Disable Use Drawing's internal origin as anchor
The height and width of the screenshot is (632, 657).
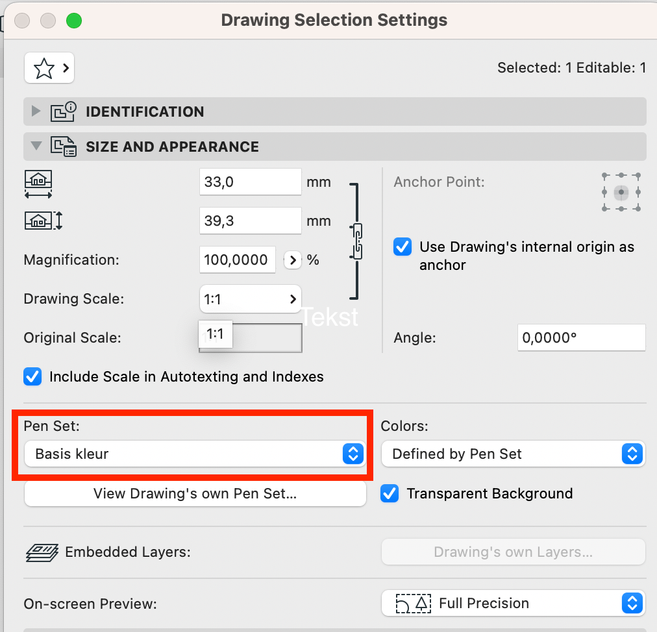403,247
